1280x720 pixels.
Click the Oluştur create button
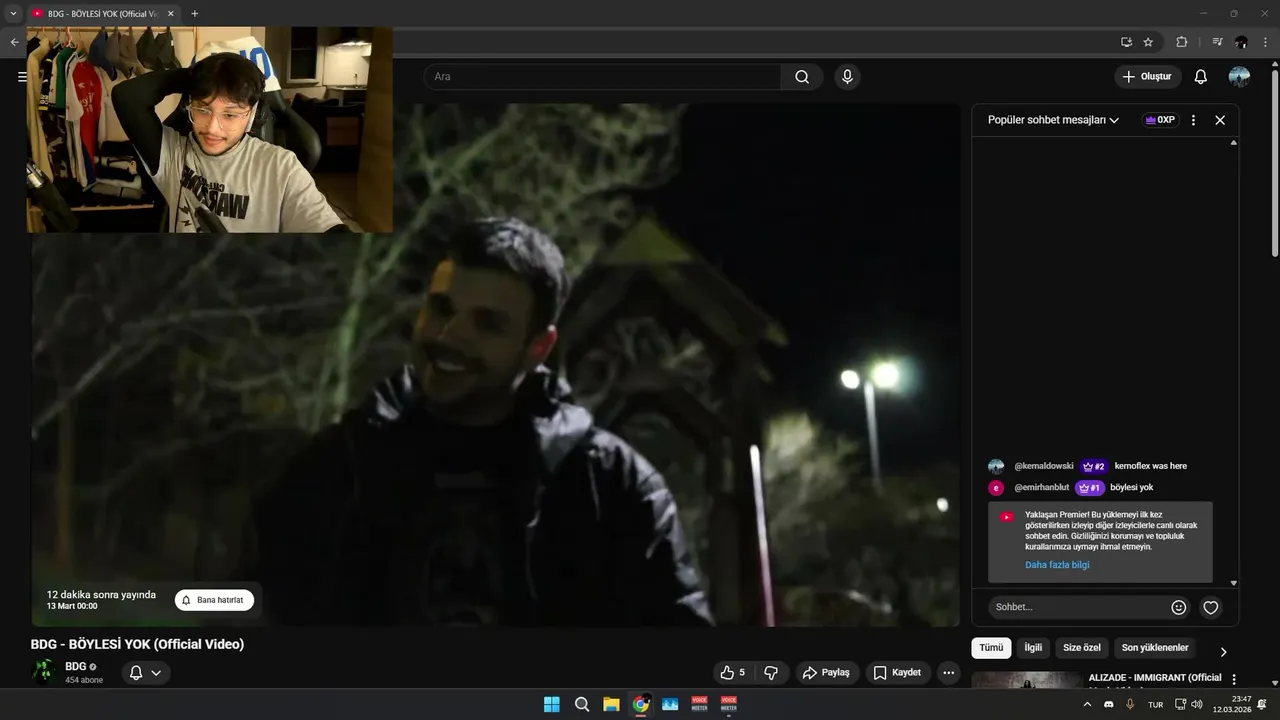click(x=1148, y=77)
